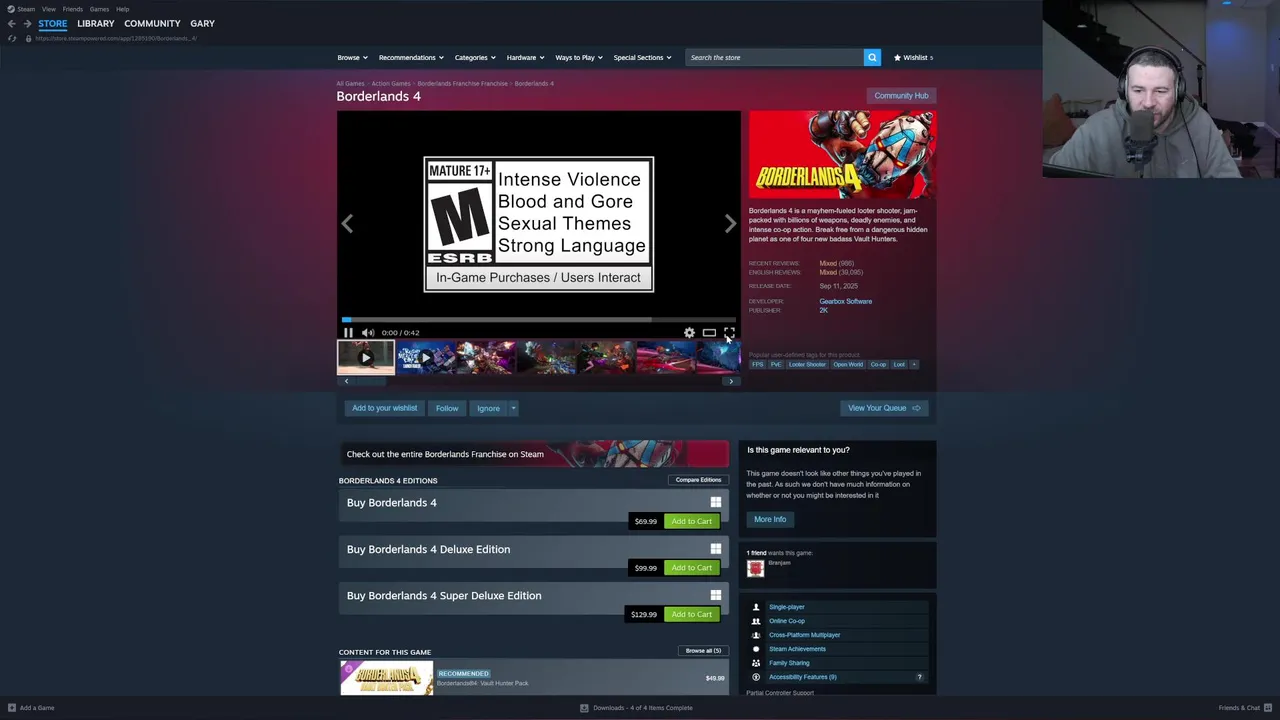
Task: Add Super Deluxe Edition to cart
Action: (x=691, y=614)
